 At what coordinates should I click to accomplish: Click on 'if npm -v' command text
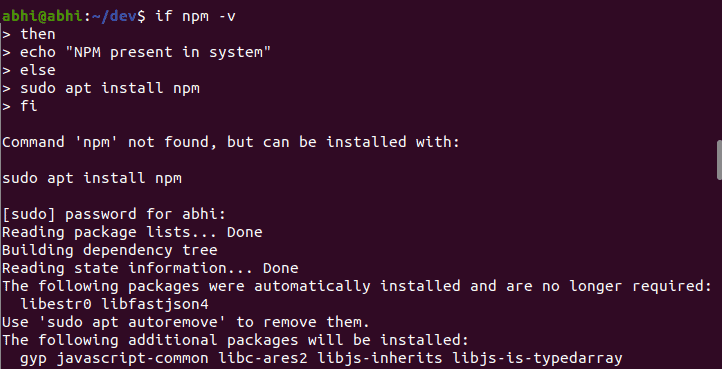tap(196, 16)
